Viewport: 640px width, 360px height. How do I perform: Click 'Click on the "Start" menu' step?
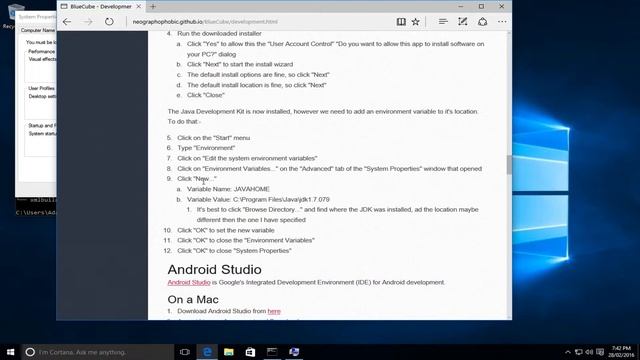pyautogui.click(x=213, y=138)
